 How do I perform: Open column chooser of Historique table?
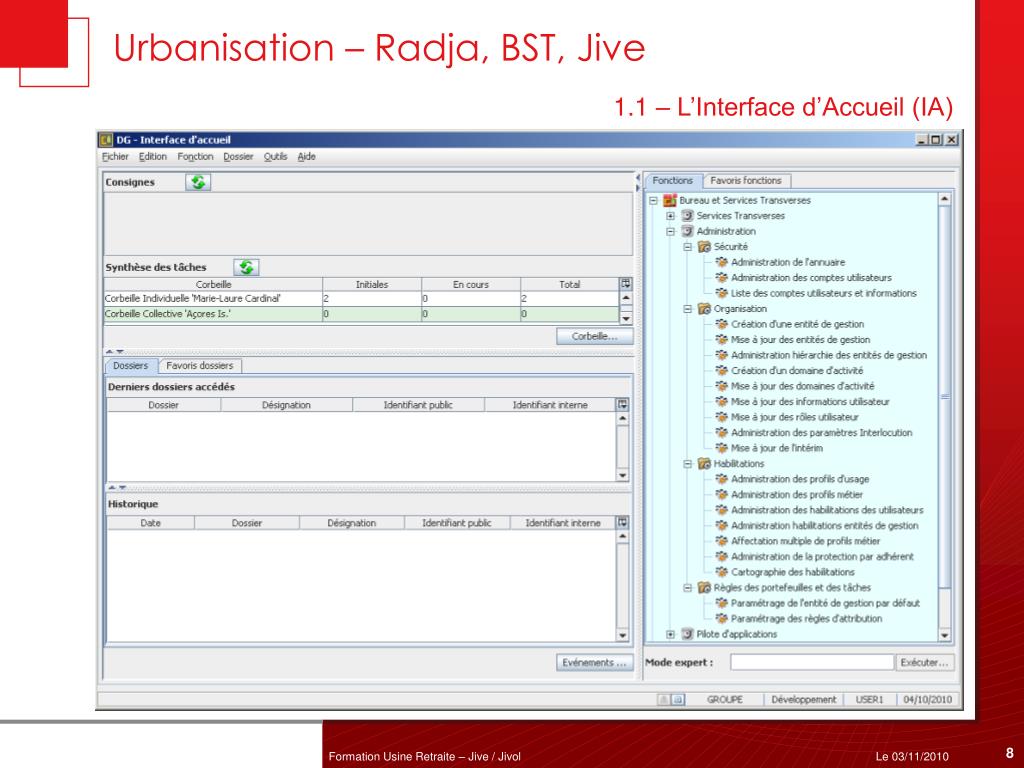tap(622, 522)
